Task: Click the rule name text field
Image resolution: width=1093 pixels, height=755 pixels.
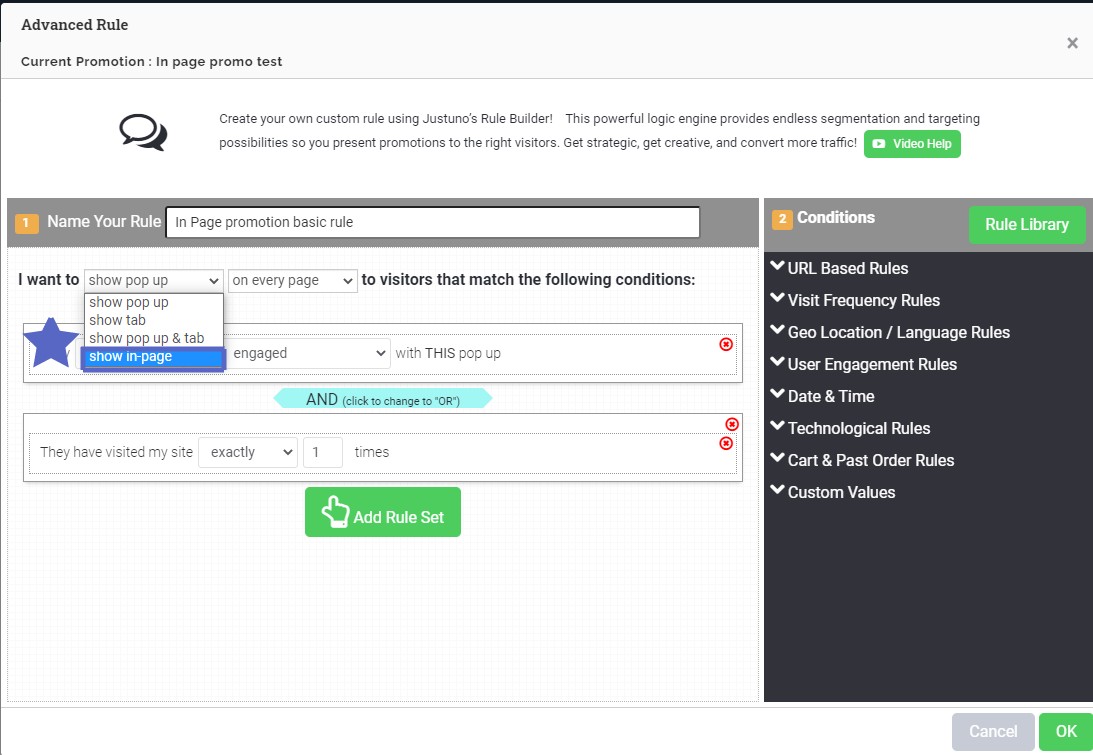Action: tap(432, 222)
